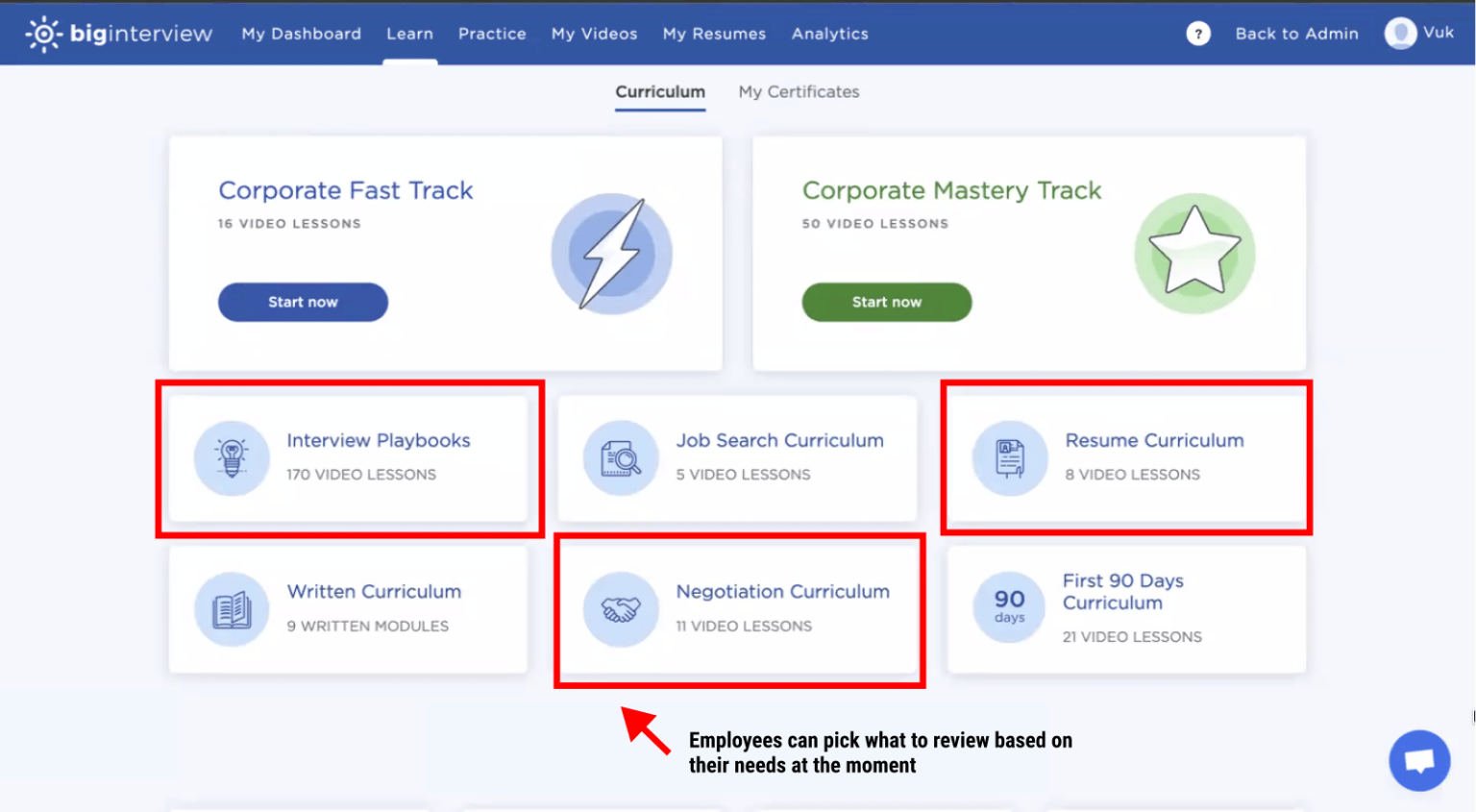
Task: Click the Big Interview sun logo
Action: pos(43,34)
